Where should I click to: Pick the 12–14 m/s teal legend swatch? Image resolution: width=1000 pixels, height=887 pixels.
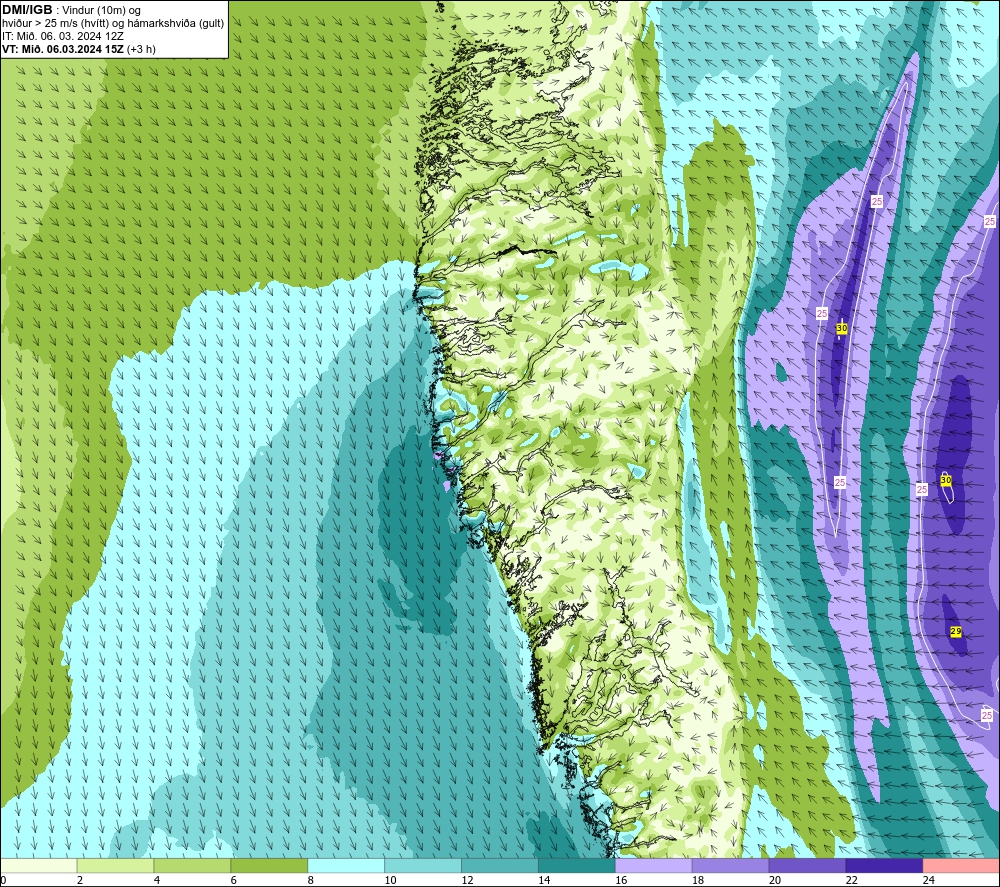(500, 866)
